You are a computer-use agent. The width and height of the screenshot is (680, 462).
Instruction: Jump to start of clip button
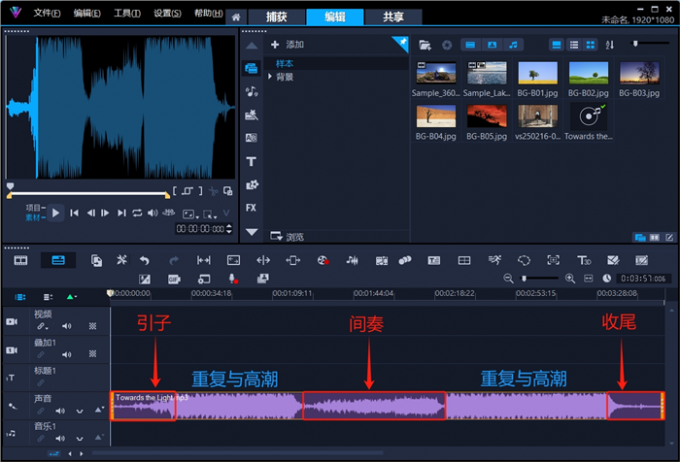point(74,213)
